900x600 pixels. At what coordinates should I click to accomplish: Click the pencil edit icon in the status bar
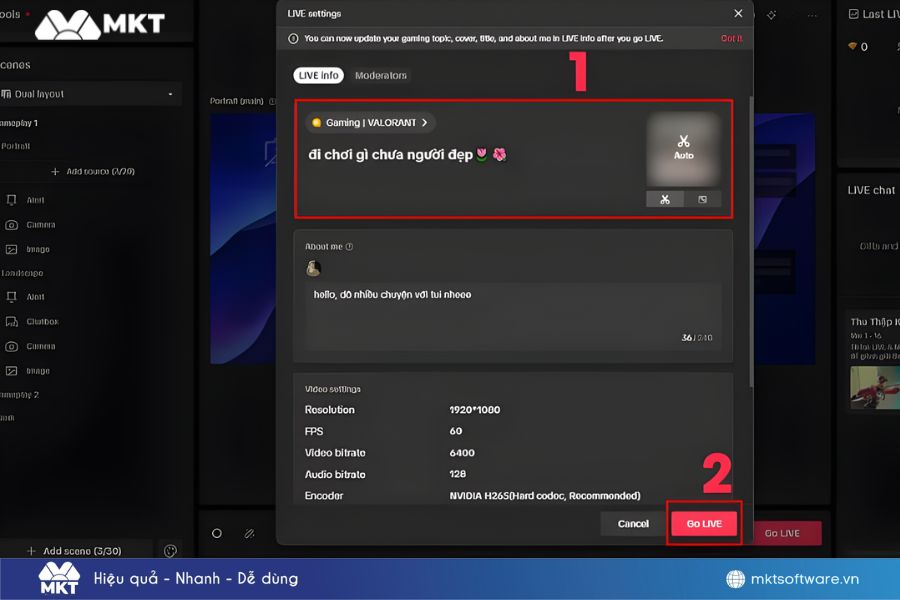[249, 533]
